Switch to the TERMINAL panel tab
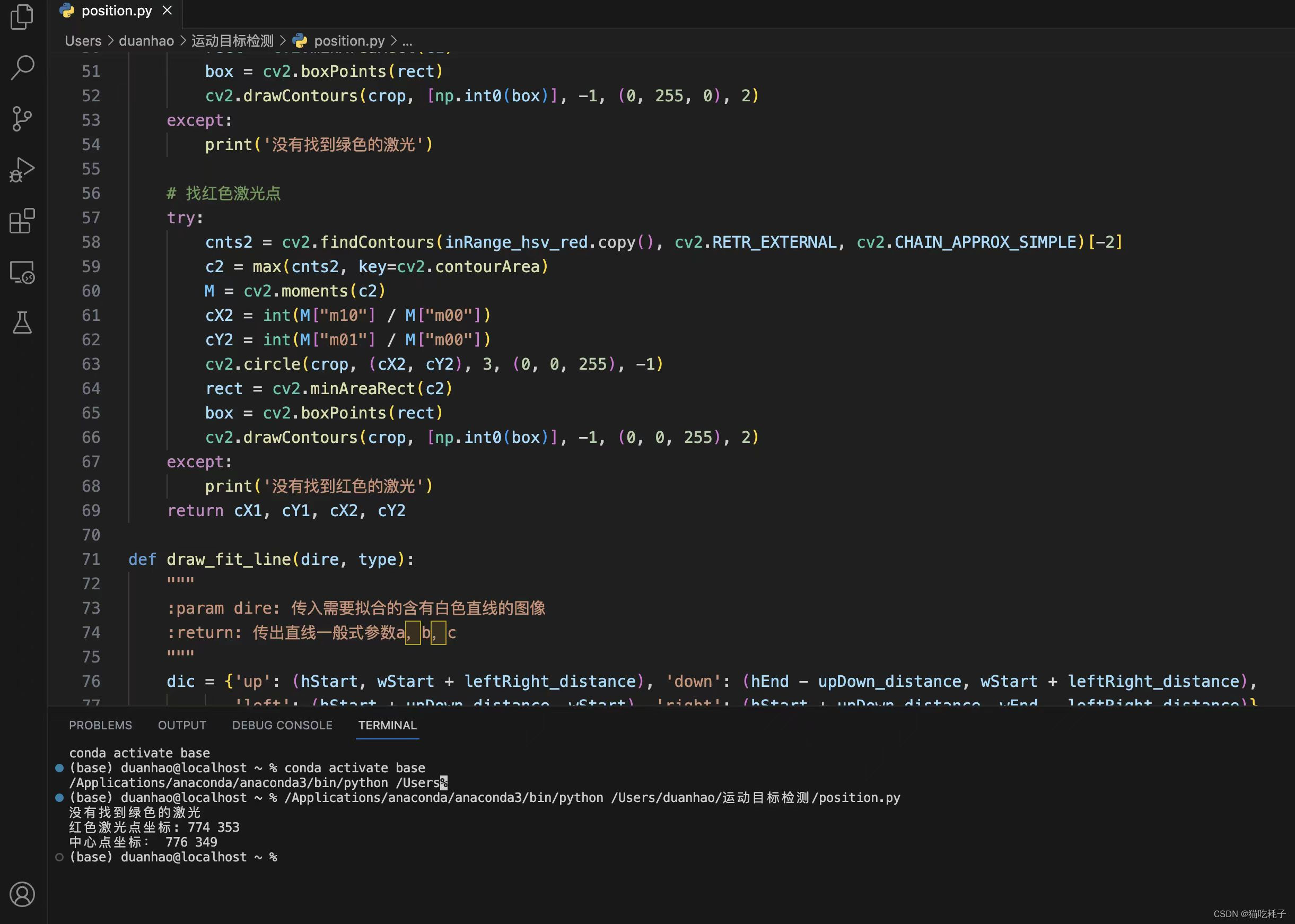Image resolution: width=1295 pixels, height=924 pixels. coord(387,726)
